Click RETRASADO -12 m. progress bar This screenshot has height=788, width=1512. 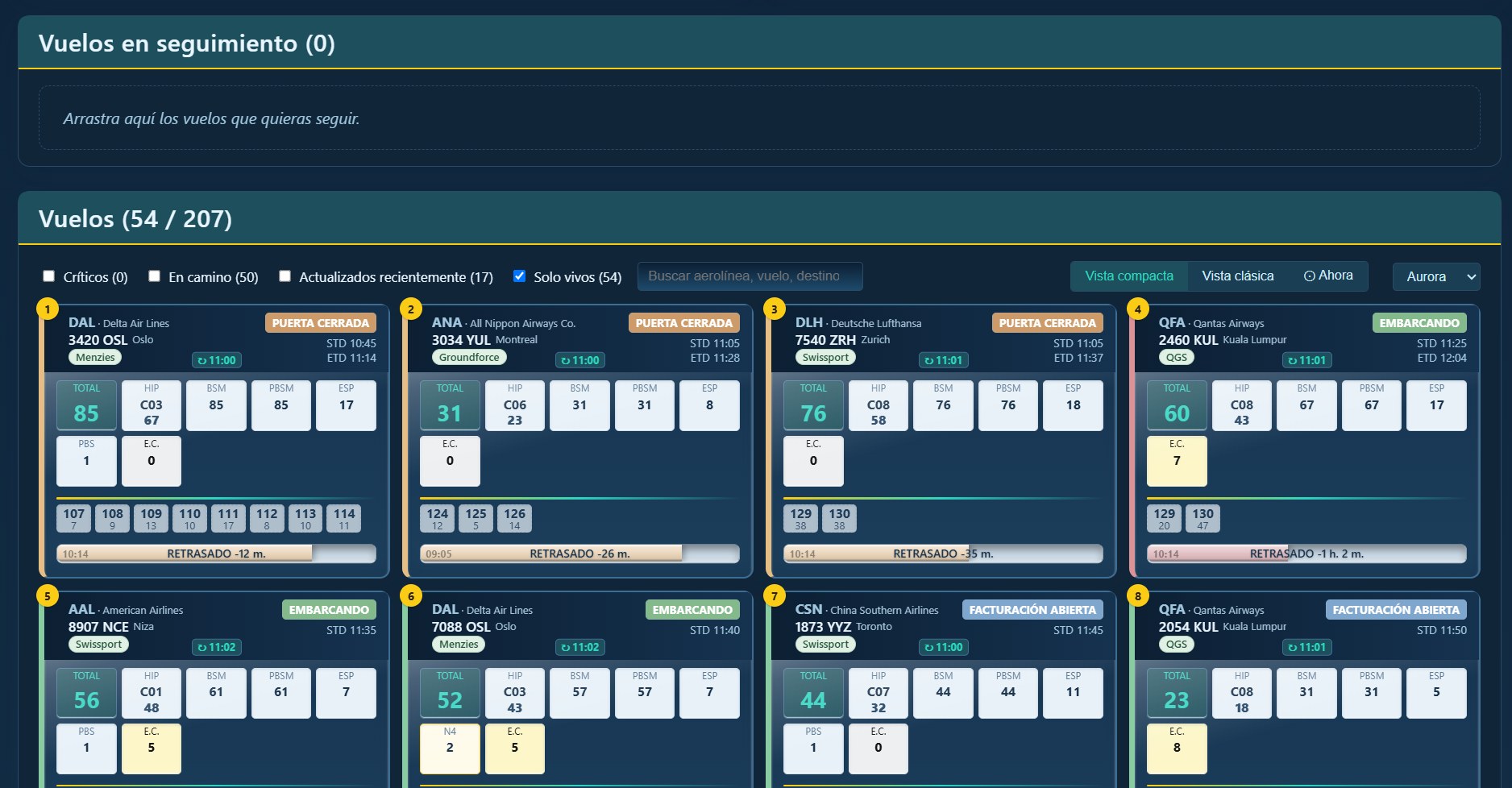[x=216, y=554]
